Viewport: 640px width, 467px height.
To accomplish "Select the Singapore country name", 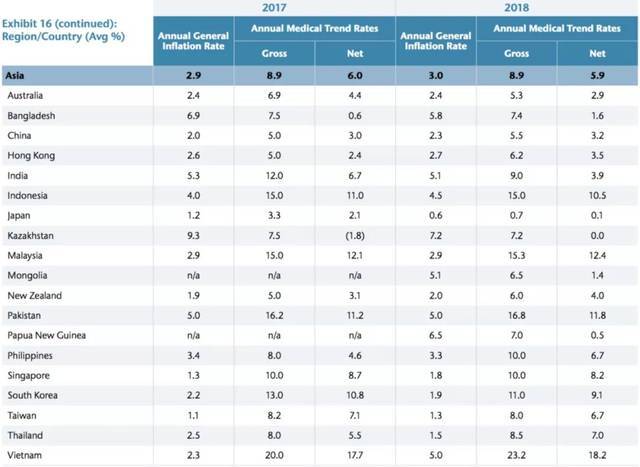I will 28,374.
